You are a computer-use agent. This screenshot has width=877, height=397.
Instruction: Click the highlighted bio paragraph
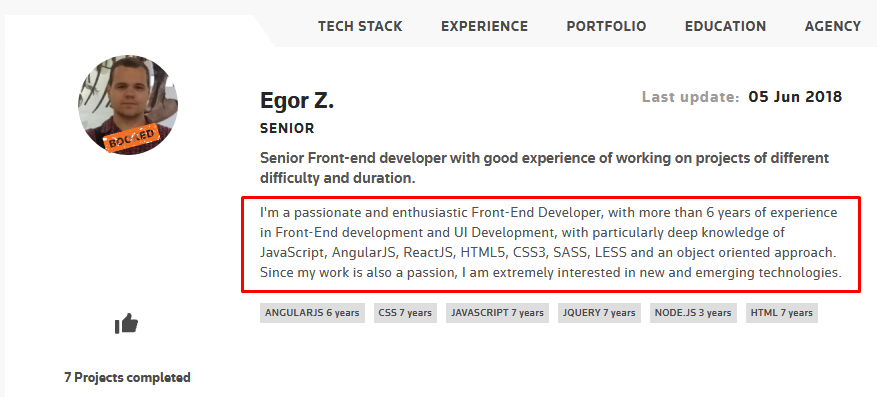(x=551, y=244)
